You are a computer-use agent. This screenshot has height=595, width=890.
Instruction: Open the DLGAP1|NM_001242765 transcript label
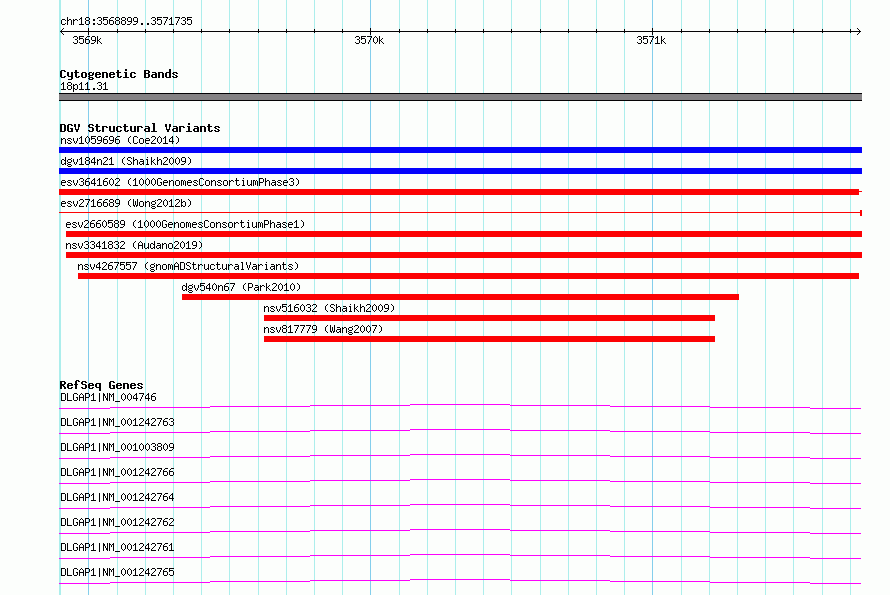117,572
